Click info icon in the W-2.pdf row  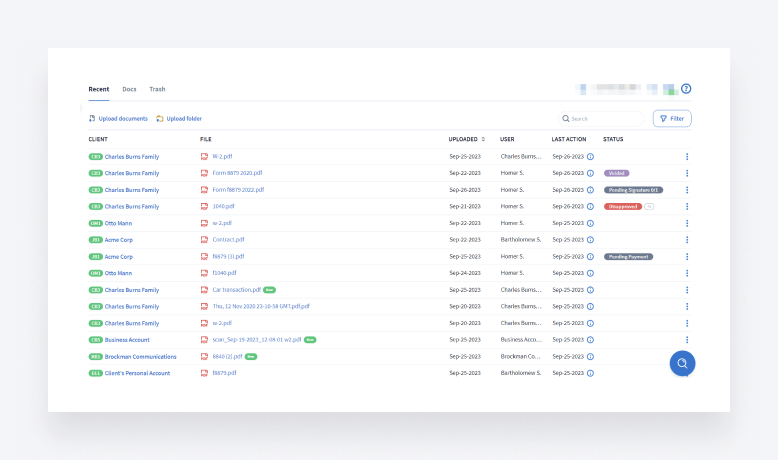tap(590, 156)
